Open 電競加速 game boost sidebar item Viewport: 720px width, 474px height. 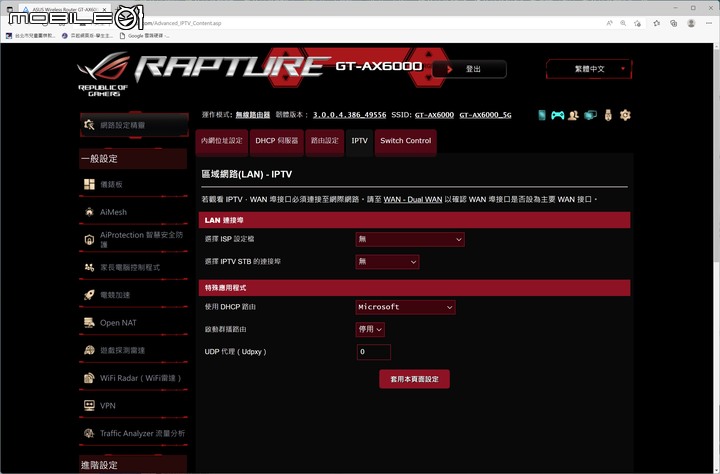pos(134,295)
